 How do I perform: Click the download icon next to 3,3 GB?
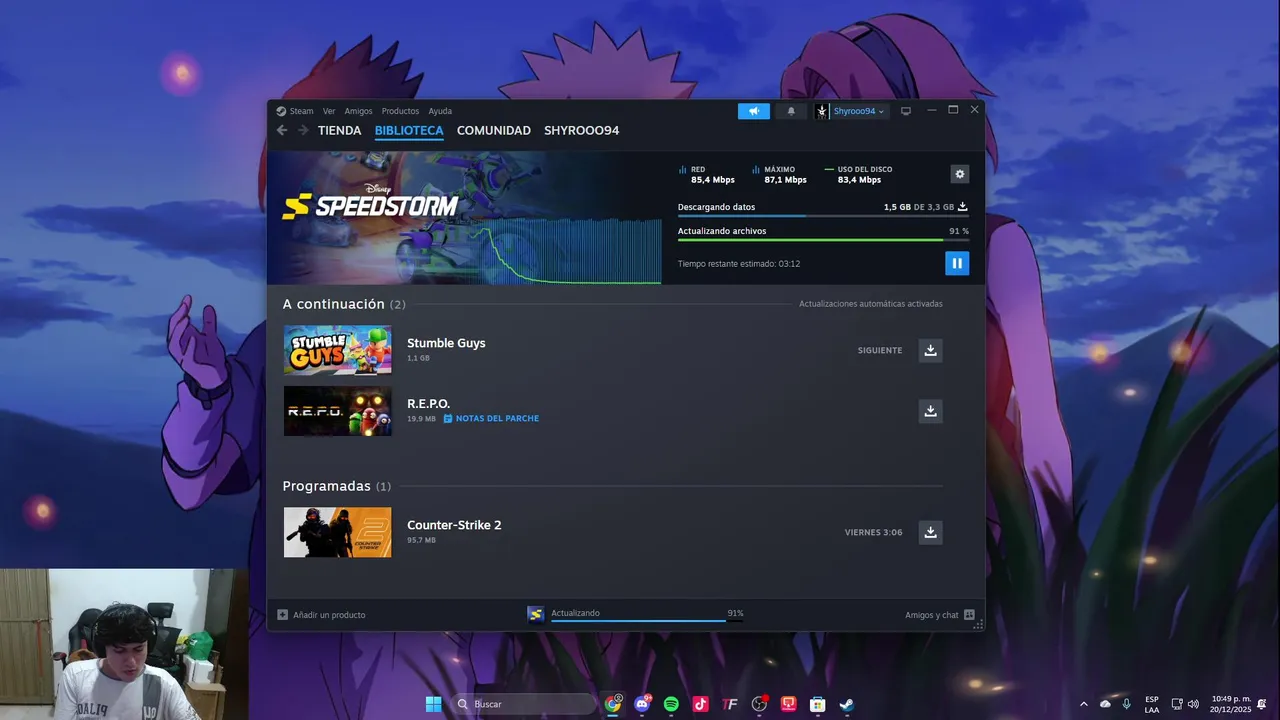962,207
